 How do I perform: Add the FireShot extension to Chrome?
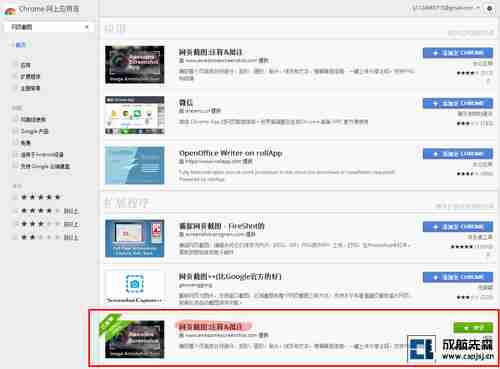[458, 227]
